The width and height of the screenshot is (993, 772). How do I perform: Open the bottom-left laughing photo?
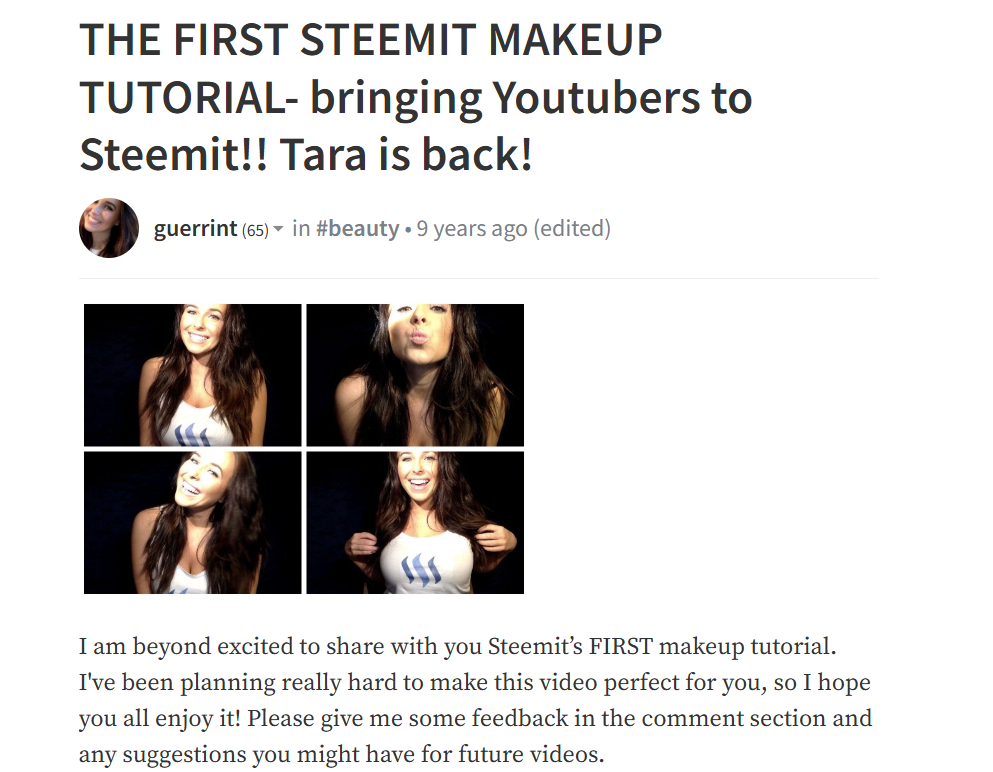tap(193, 522)
